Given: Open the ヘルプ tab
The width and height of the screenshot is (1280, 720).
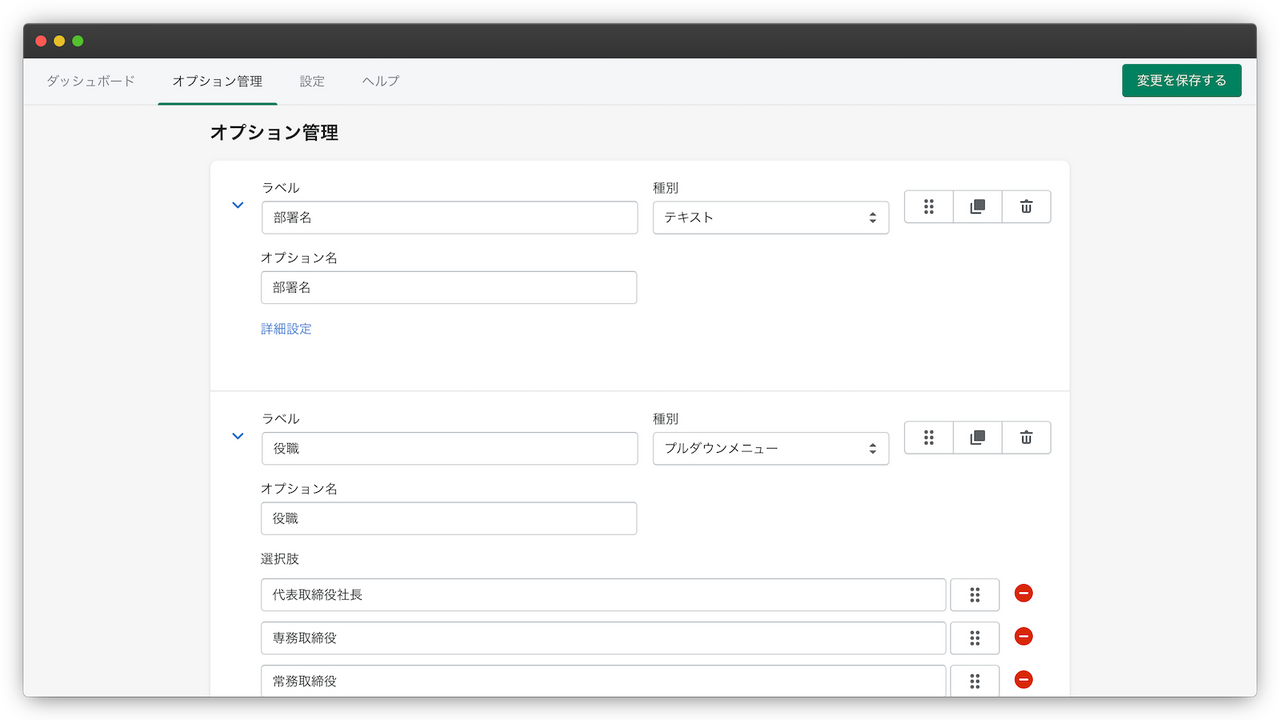Looking at the screenshot, I should (x=381, y=81).
